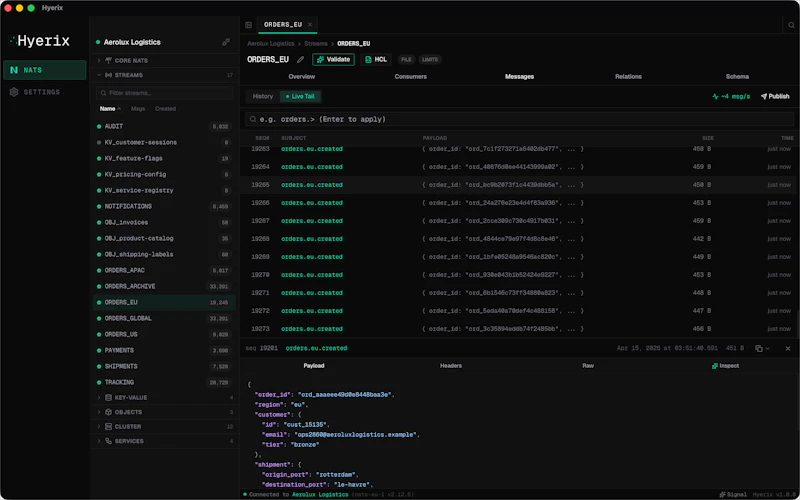Open the Overview tab

click(302, 76)
